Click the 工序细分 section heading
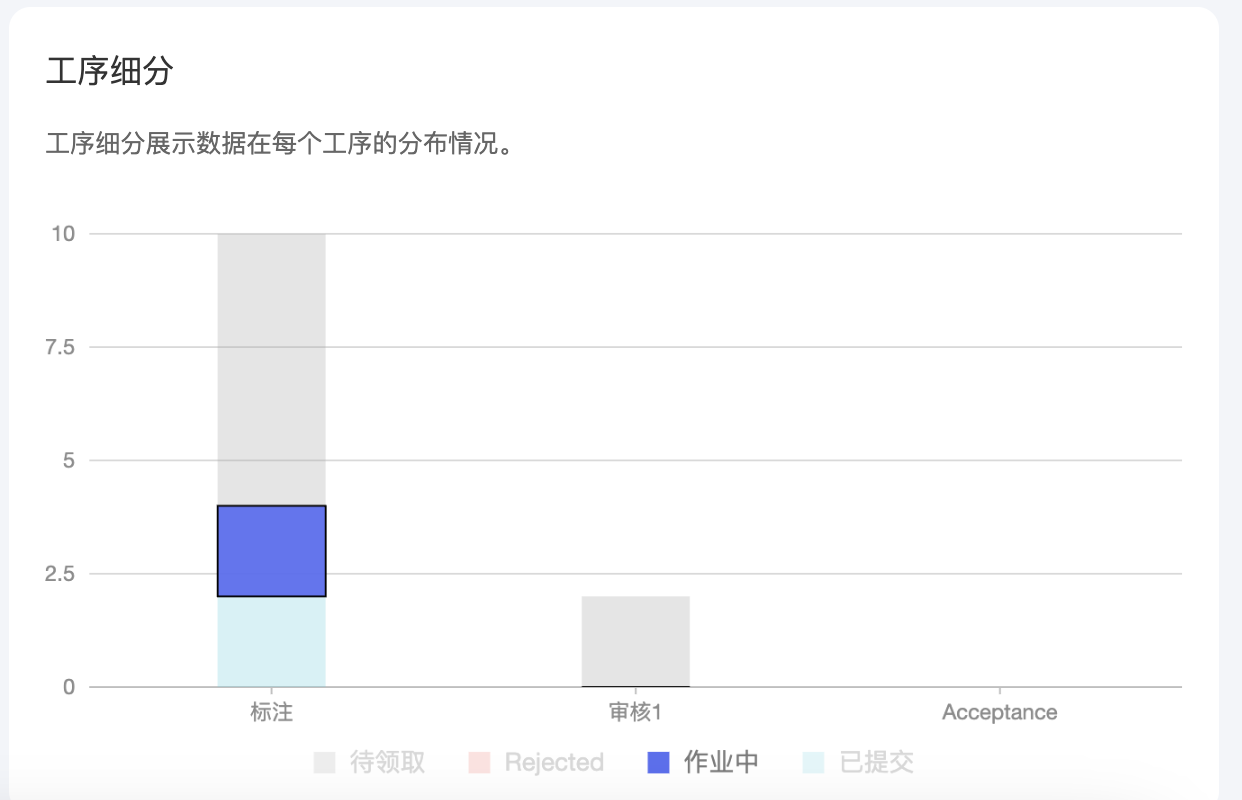Screen dimensions: 1242x800 [x=110, y=72]
